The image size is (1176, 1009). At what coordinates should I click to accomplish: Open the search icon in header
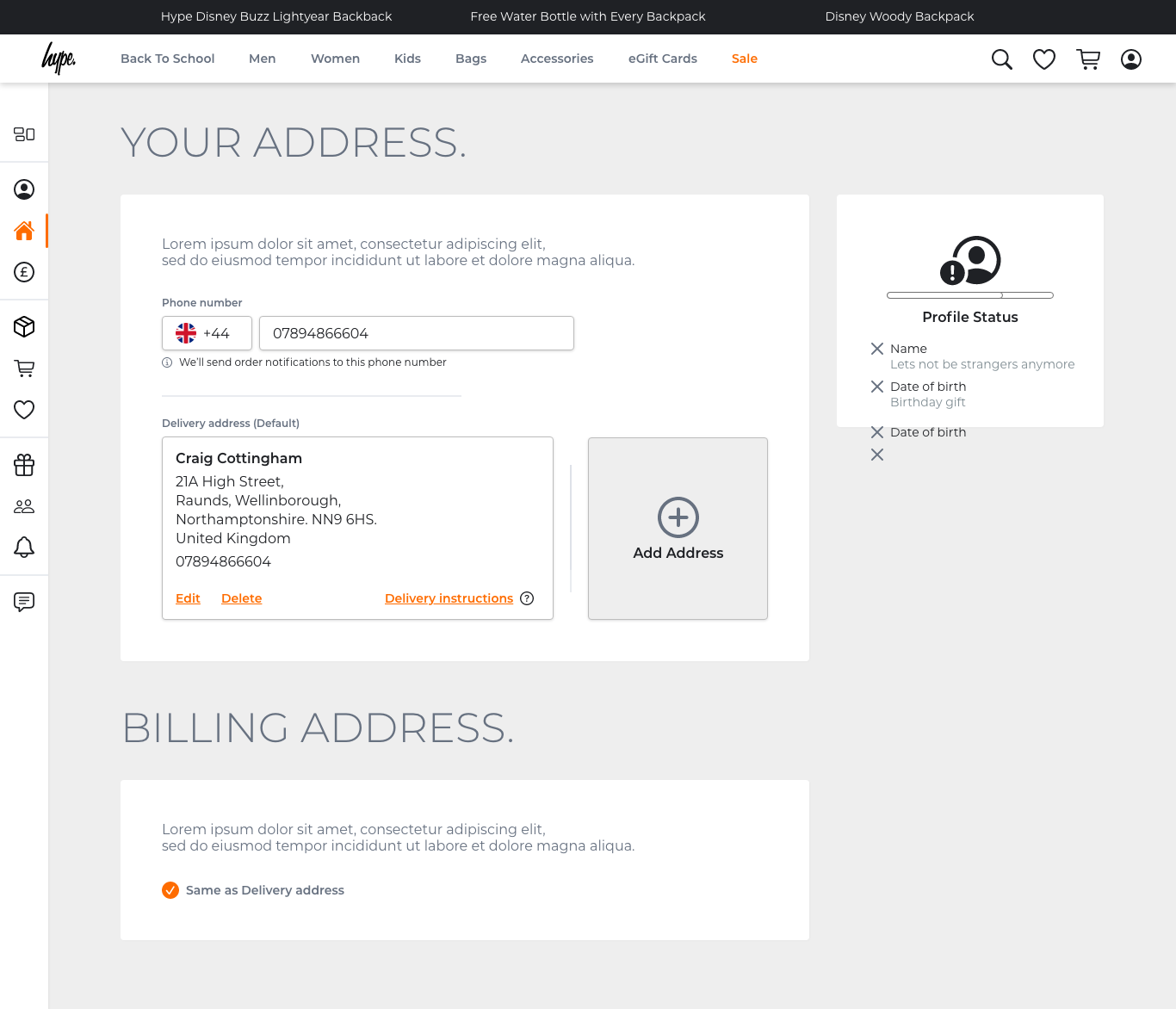[1001, 59]
